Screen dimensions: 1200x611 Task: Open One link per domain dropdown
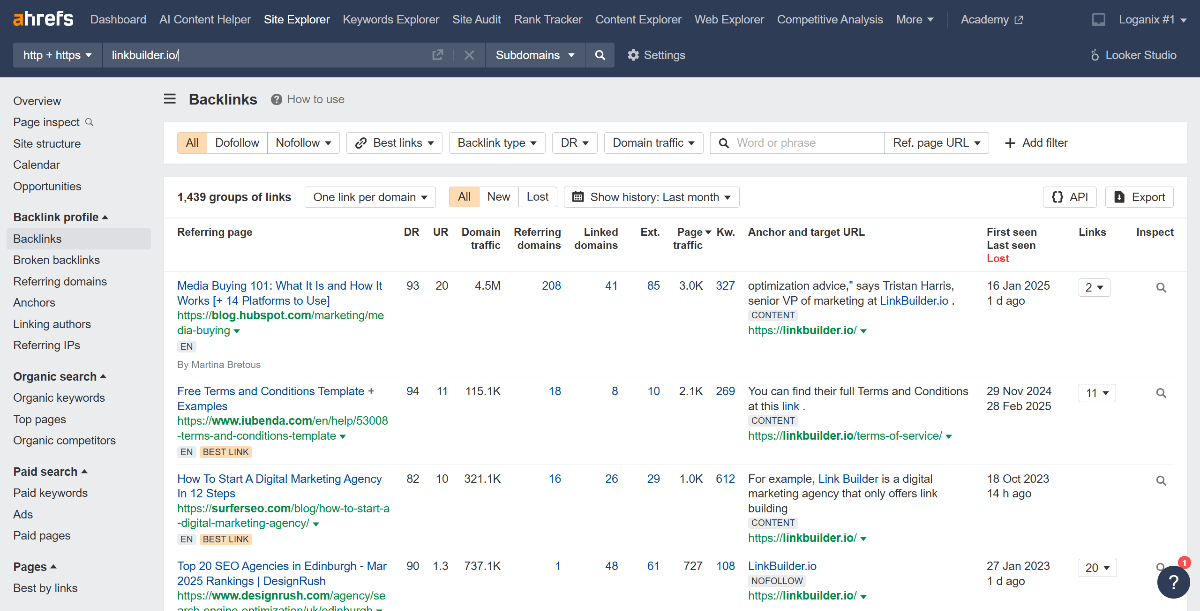pyautogui.click(x=371, y=197)
